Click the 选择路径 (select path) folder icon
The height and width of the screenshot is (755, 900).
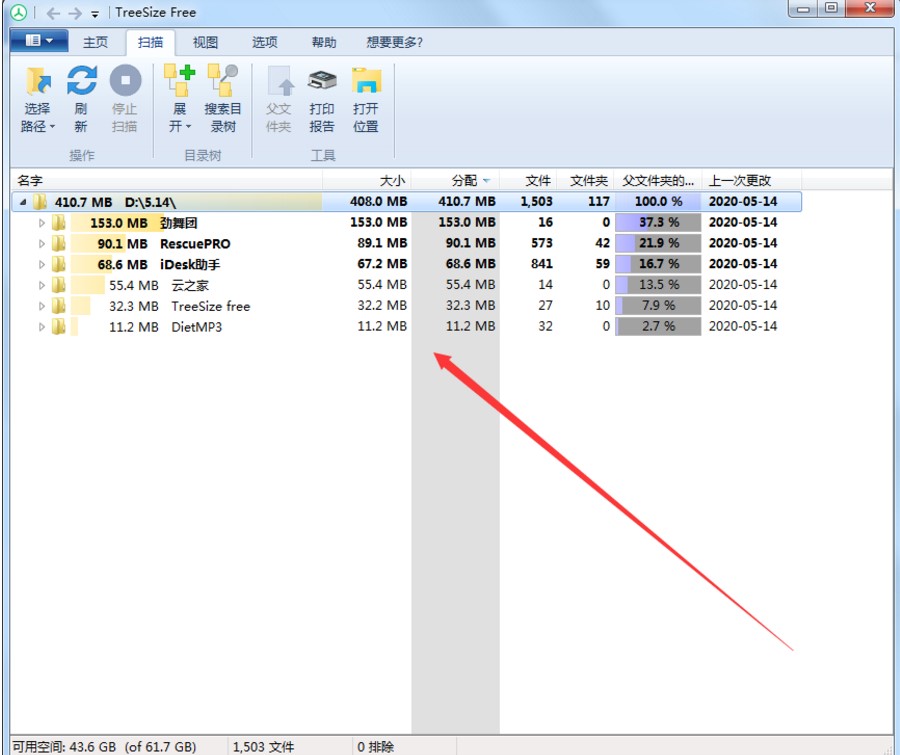[38, 82]
